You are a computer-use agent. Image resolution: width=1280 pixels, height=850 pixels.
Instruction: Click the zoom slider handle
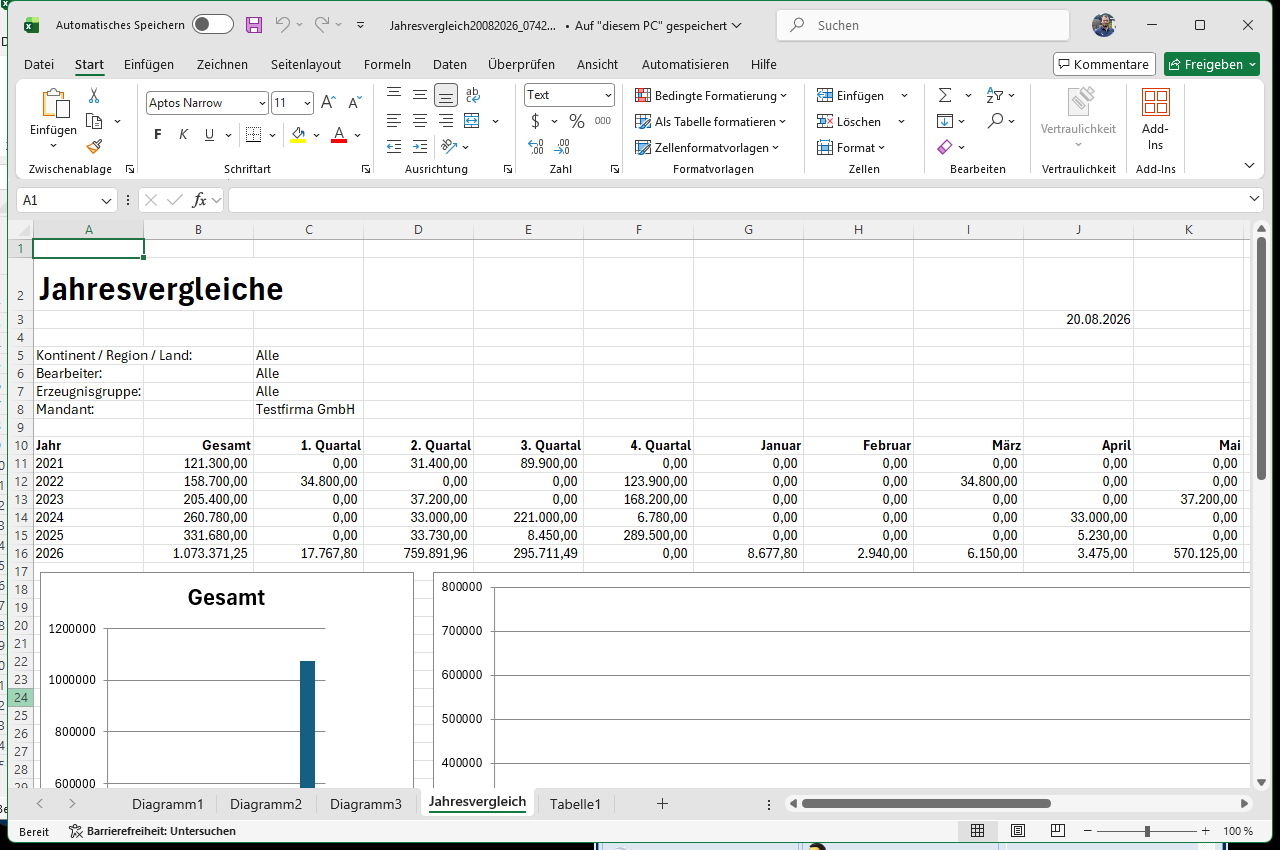(x=1147, y=831)
